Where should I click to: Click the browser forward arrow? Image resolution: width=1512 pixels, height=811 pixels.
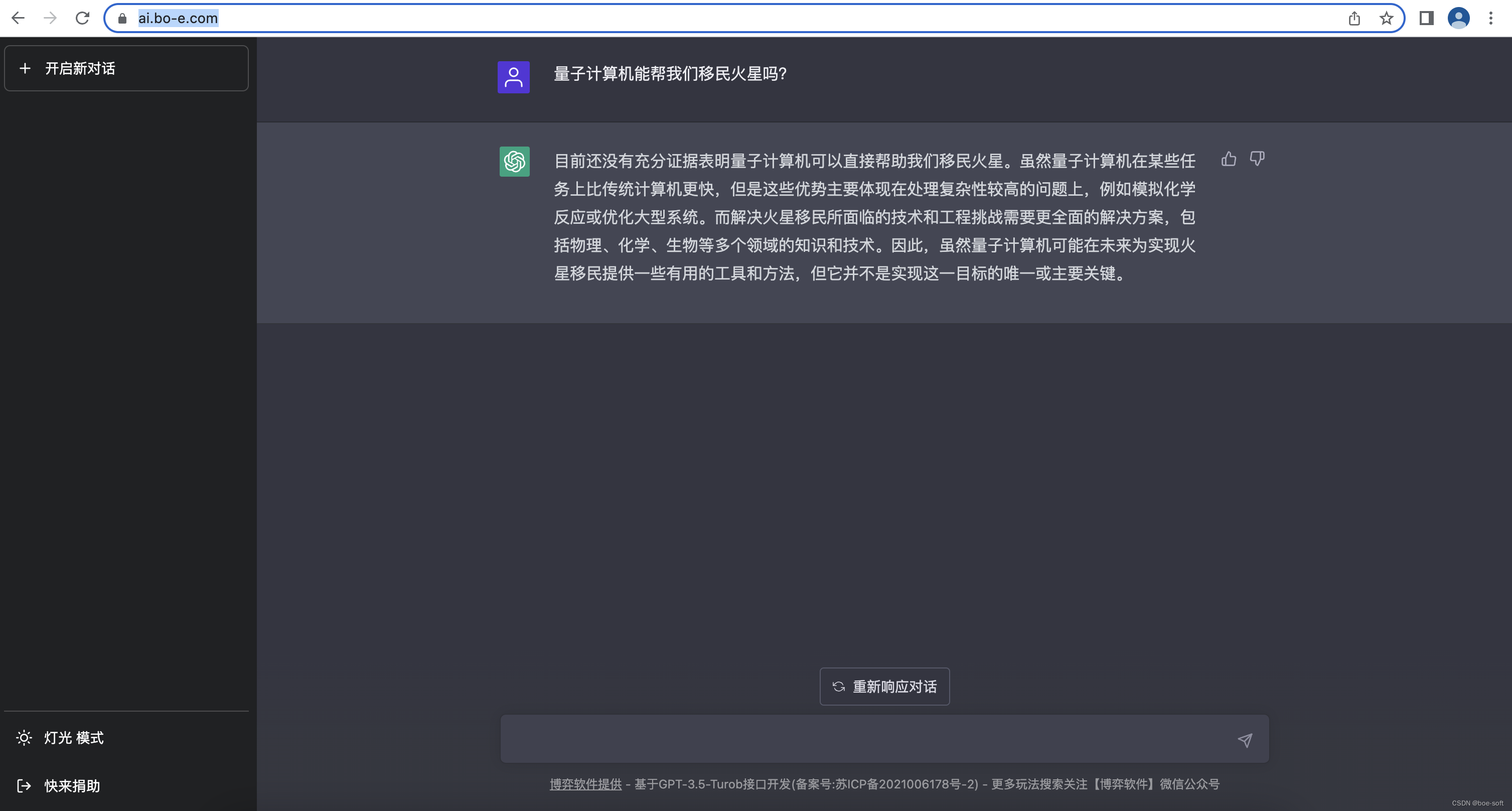51,18
